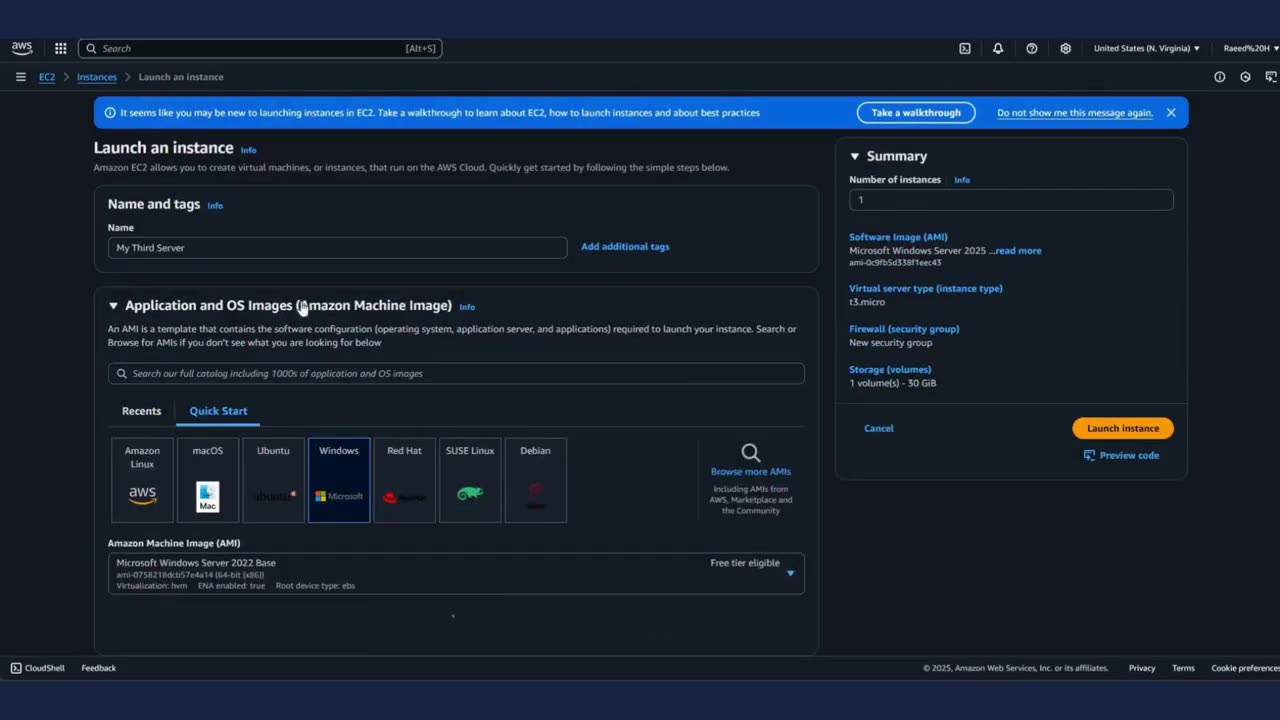Select the Ubuntu AMI tile
The width and height of the screenshot is (1280, 720).
[x=273, y=480]
